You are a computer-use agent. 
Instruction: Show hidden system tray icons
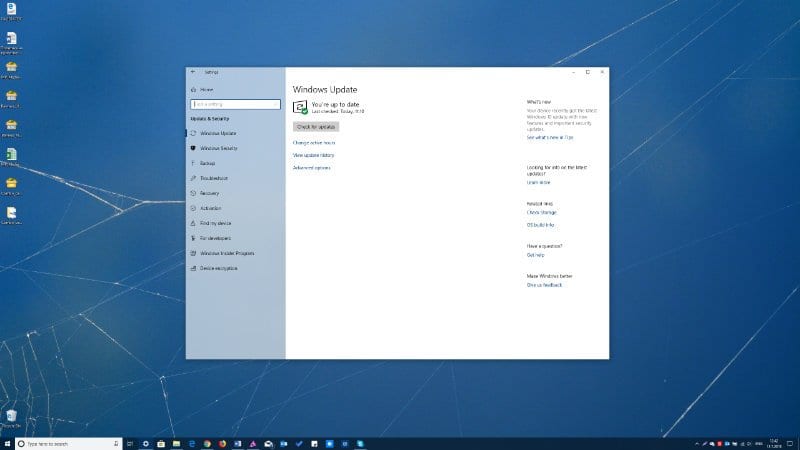pyautogui.click(x=697, y=444)
